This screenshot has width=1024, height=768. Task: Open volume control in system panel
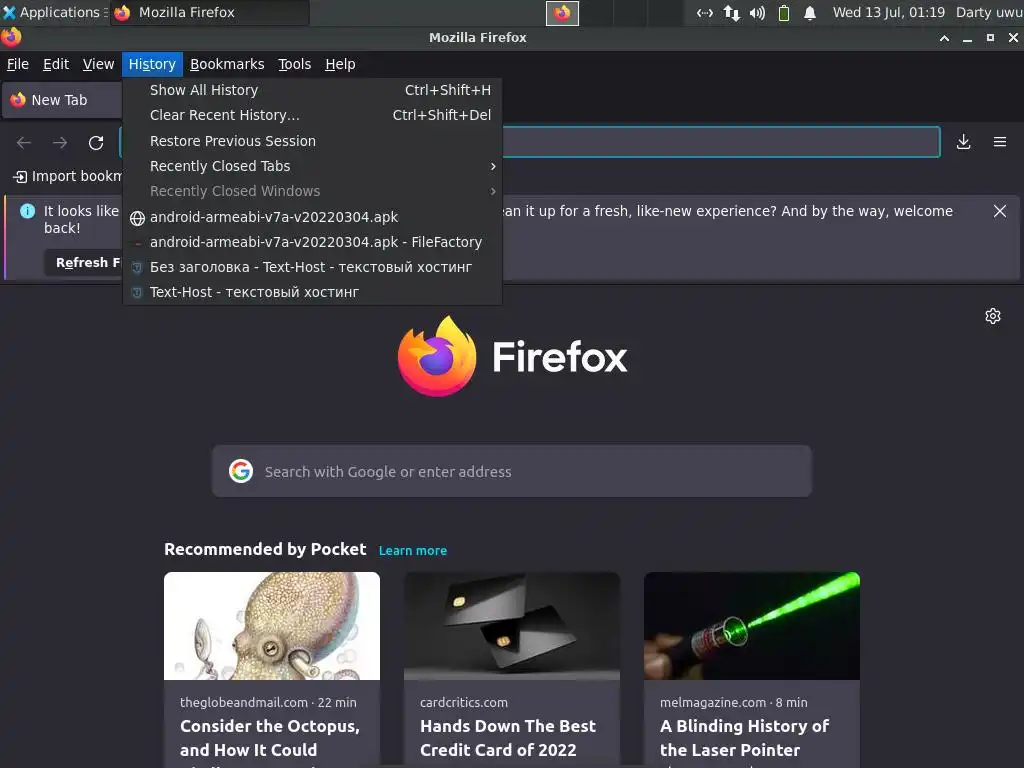pos(757,13)
